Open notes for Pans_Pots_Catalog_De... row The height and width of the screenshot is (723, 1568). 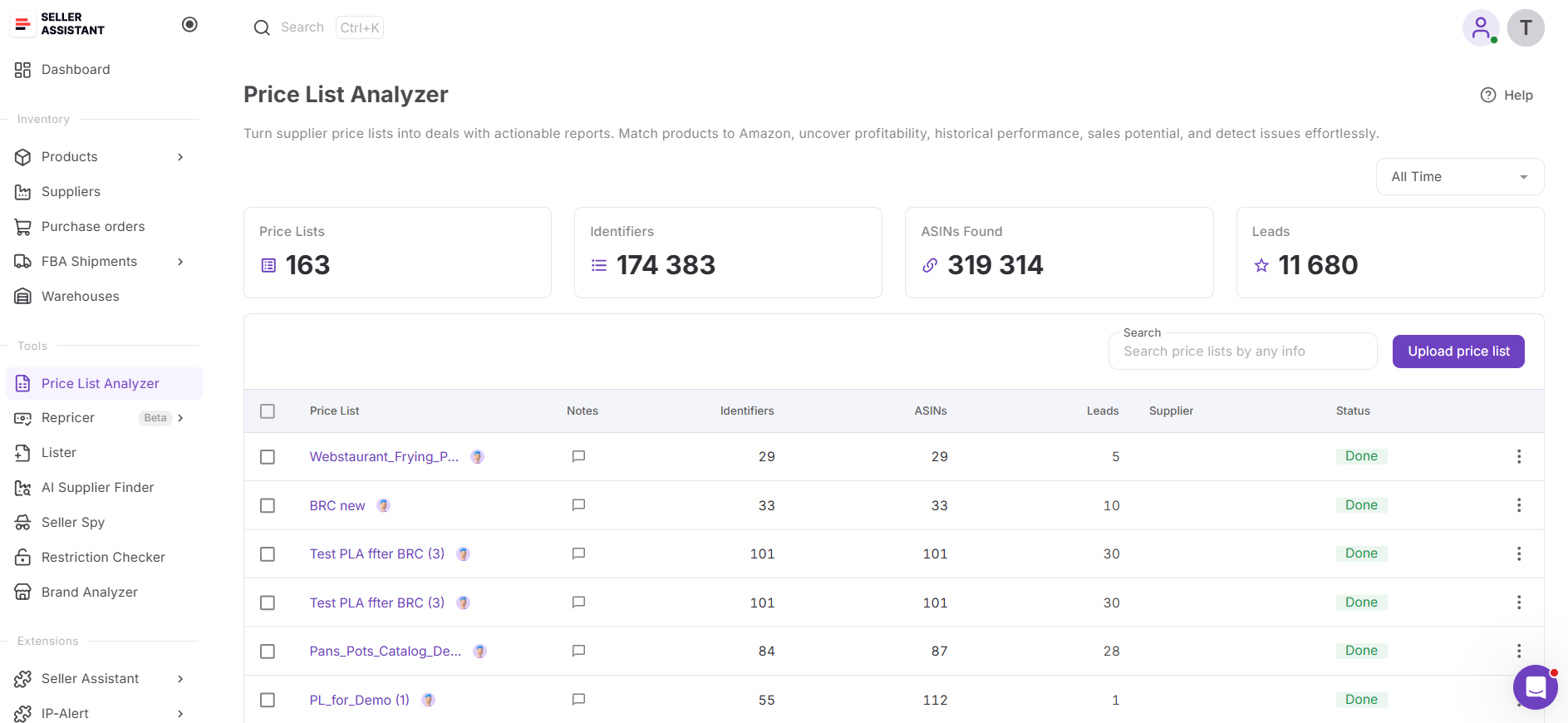coord(578,651)
